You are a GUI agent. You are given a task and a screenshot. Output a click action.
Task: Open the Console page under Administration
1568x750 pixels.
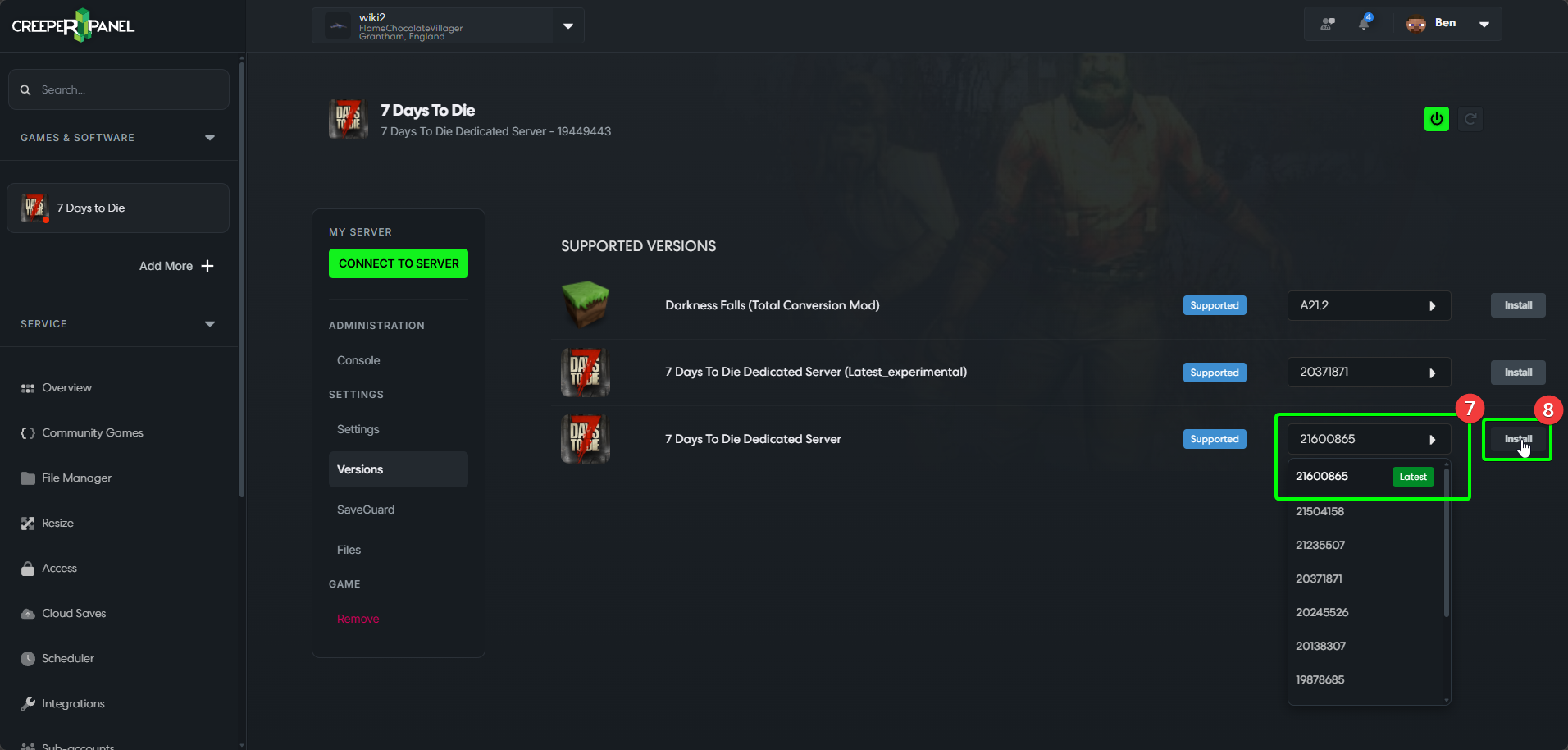click(x=358, y=359)
